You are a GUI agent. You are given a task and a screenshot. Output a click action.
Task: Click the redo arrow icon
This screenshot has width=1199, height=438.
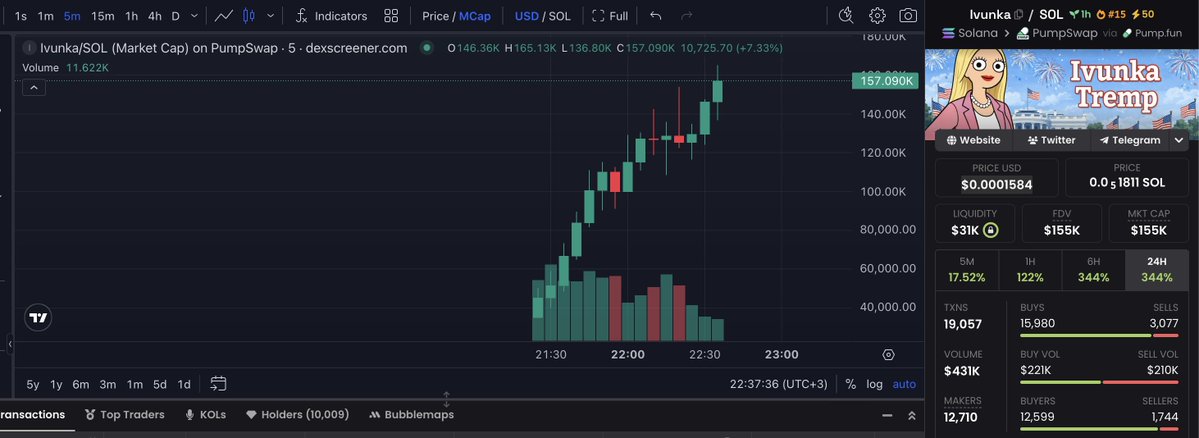click(x=686, y=15)
